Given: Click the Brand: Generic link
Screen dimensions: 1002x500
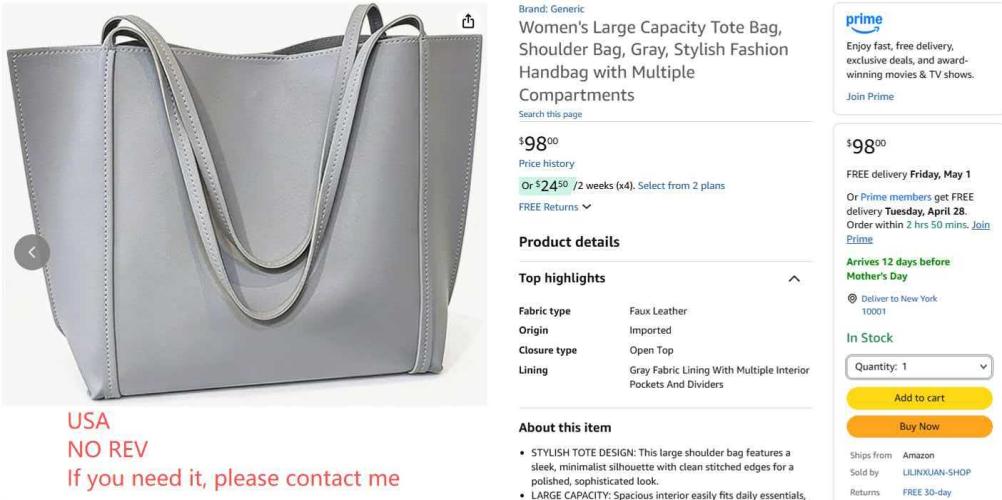Looking at the screenshot, I should coord(551,9).
